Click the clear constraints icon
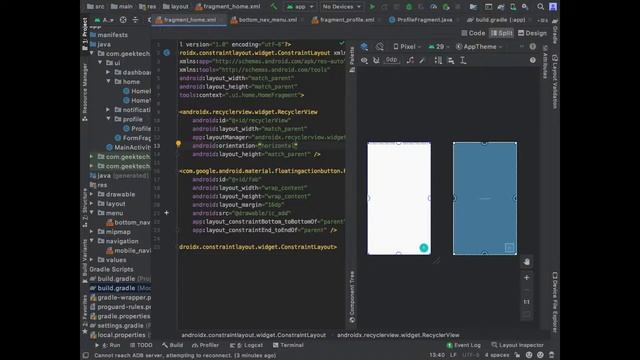Image resolution: width=640 pixels, height=360 pixels. click(x=410, y=60)
